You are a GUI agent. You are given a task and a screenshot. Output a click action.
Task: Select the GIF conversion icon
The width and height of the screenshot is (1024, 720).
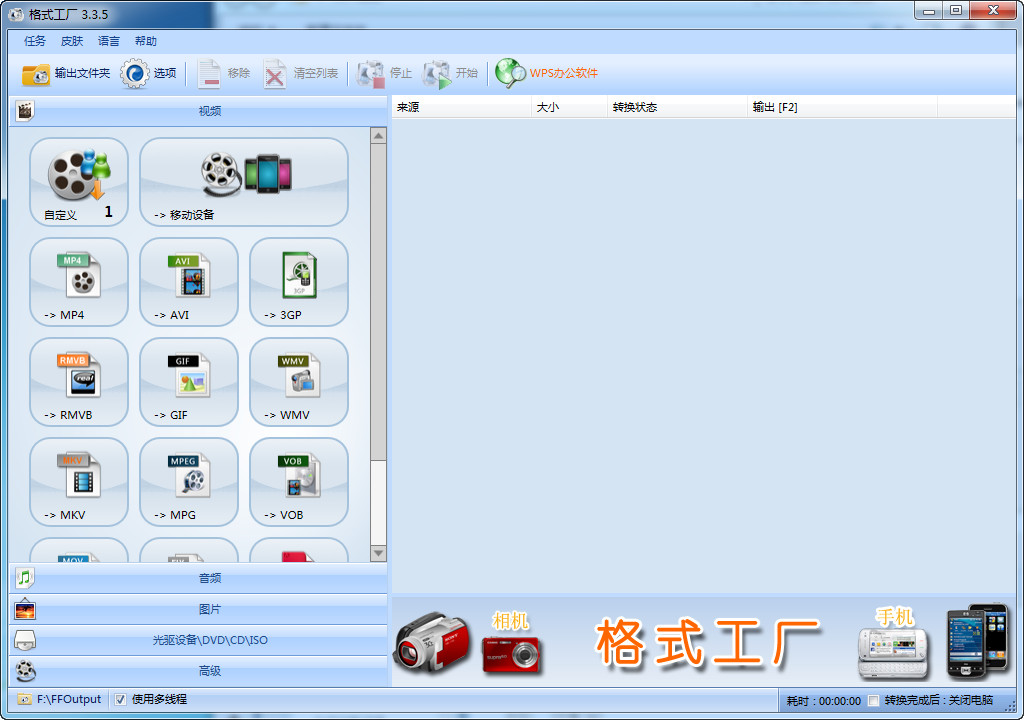[x=189, y=382]
